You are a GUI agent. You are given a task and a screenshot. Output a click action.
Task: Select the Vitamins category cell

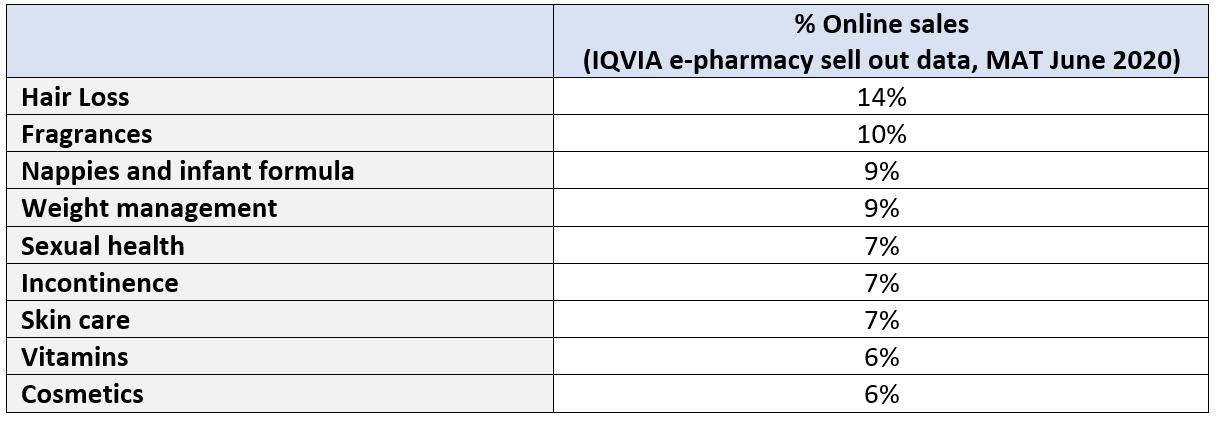pyautogui.click(x=75, y=357)
